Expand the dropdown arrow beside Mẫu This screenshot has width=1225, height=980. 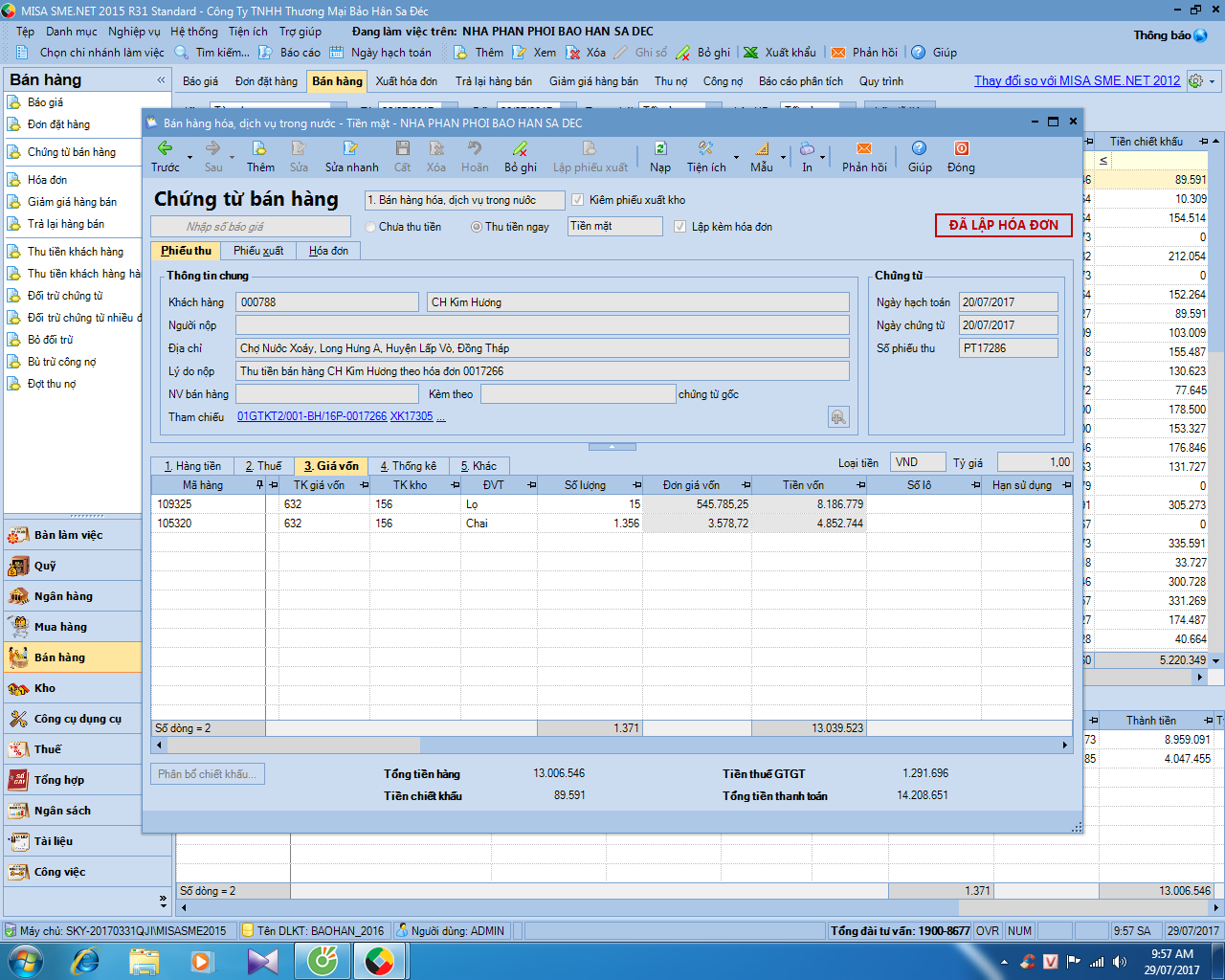tap(783, 157)
